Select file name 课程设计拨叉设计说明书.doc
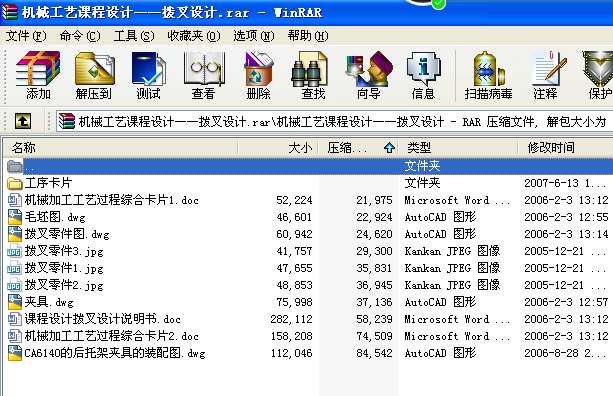This screenshot has height=396, width=613. [x=102, y=319]
